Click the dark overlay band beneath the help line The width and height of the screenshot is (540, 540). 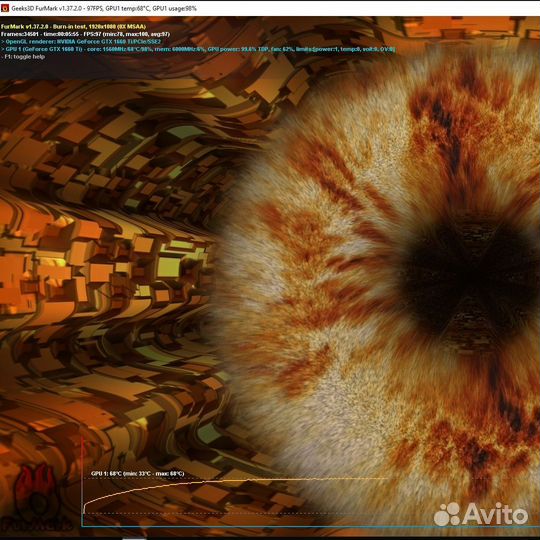click(103, 69)
